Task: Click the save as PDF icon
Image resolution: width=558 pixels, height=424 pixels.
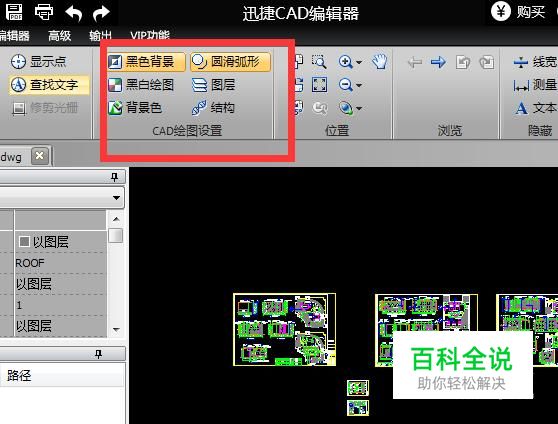Action: tap(14, 12)
